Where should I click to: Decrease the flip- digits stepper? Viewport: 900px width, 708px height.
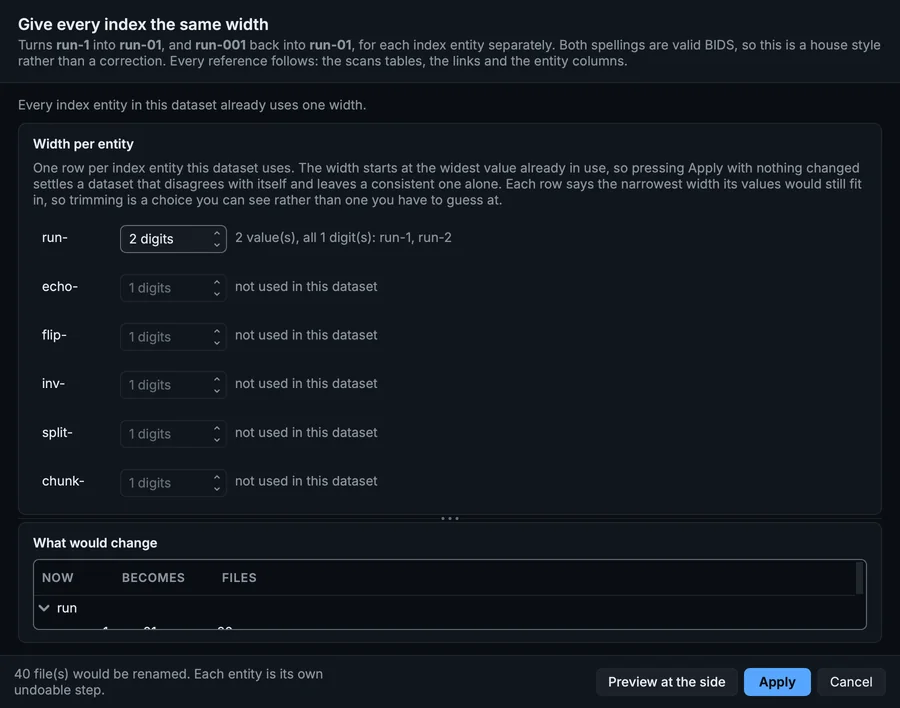pos(216,343)
